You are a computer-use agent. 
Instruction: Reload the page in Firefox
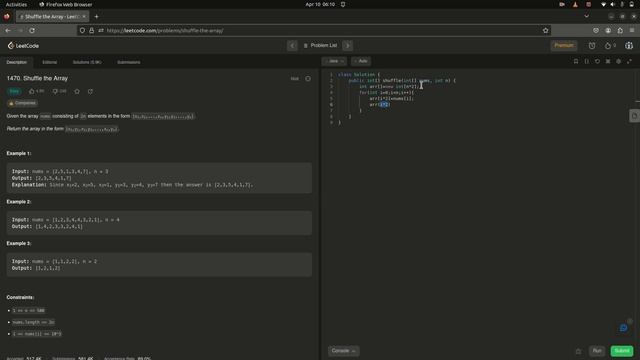pos(32,31)
